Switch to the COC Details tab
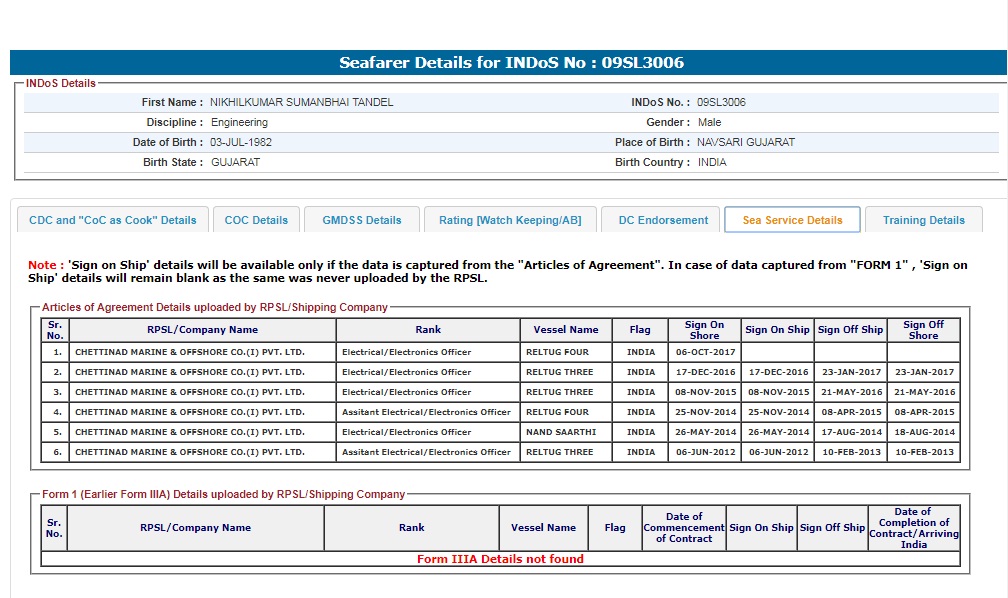Image resolution: width=1008 pixels, height=598 pixels. point(256,220)
